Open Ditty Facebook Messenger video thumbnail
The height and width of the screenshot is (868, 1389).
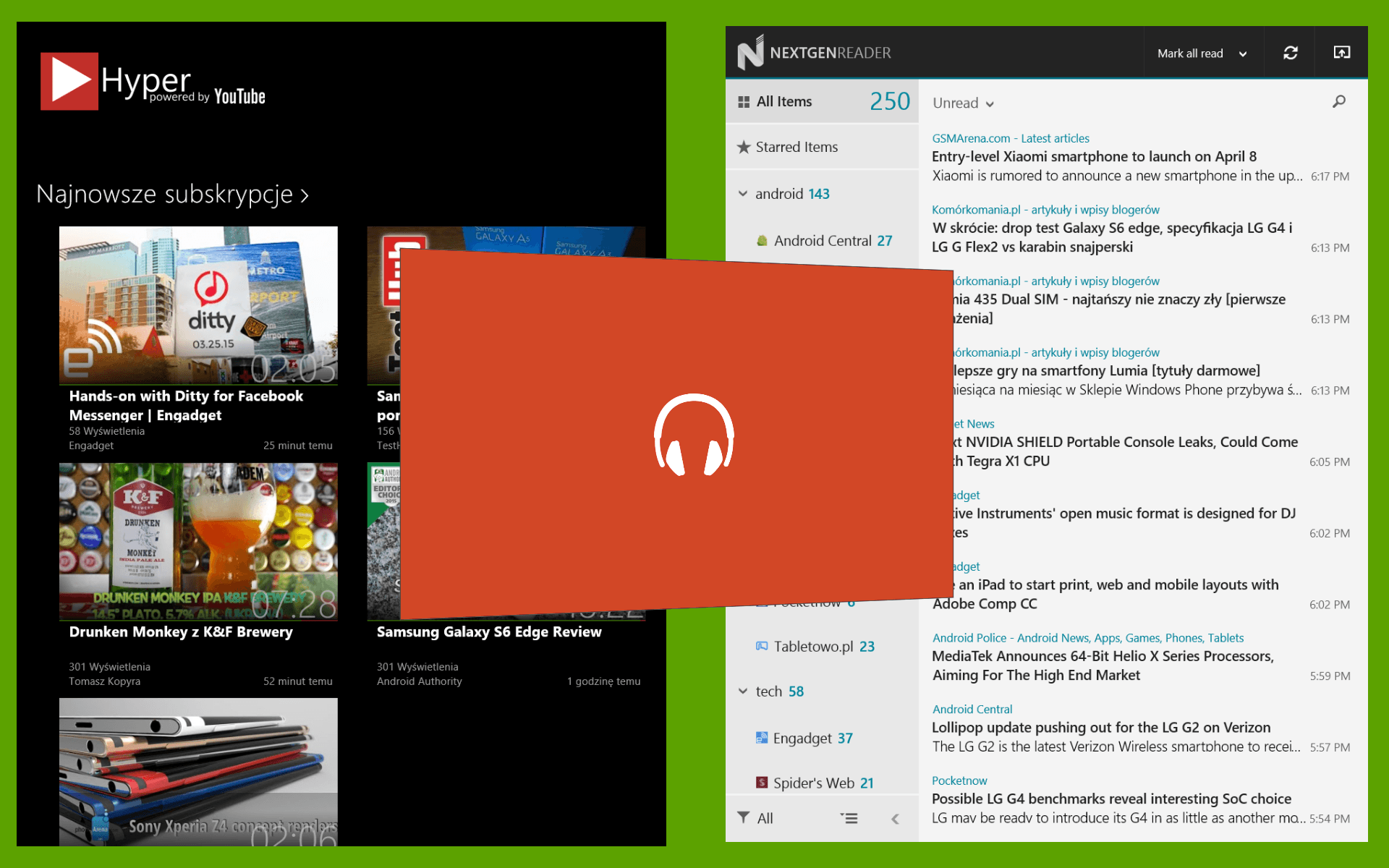198,305
